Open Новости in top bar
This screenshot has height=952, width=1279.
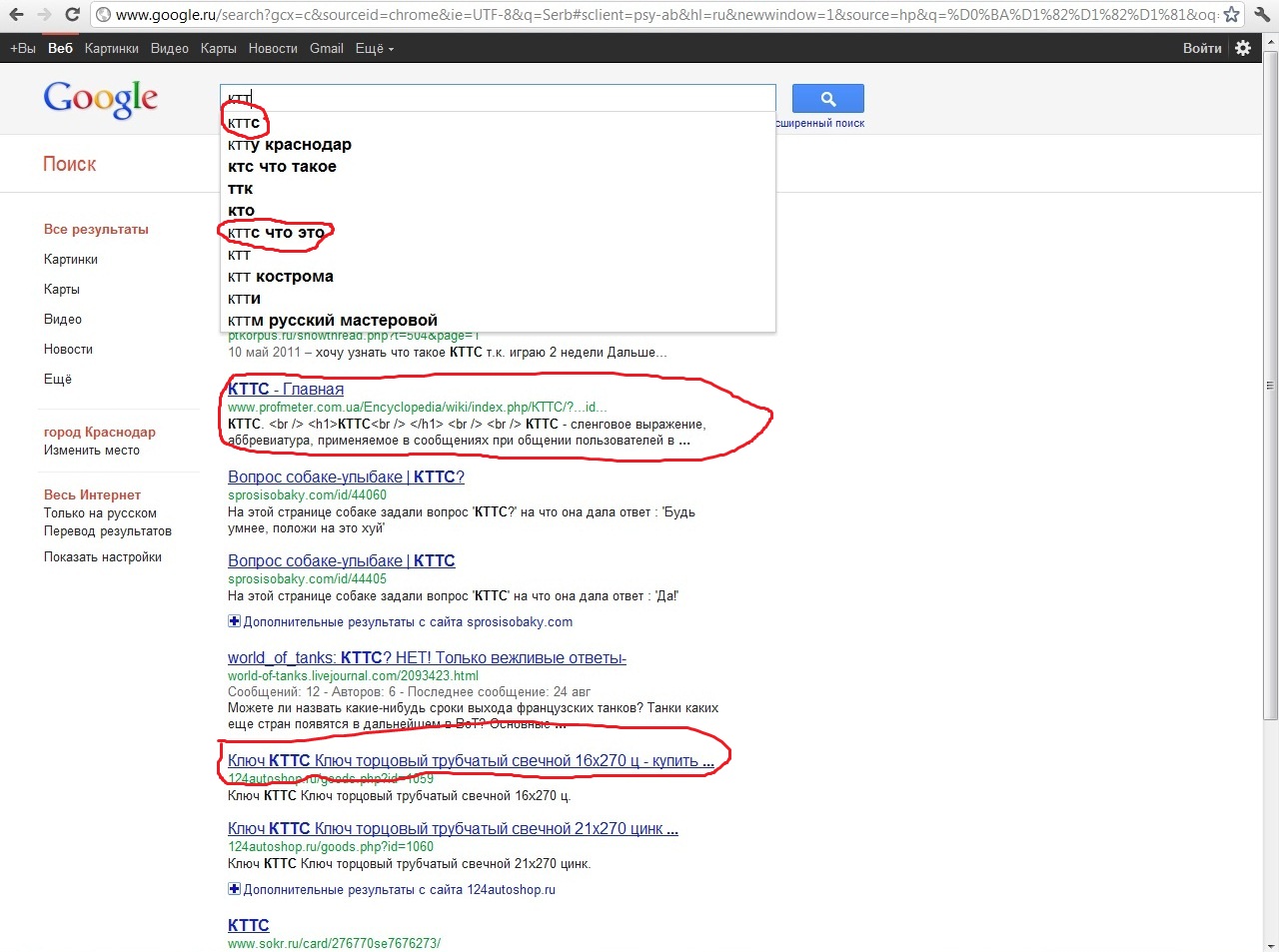coord(273,48)
